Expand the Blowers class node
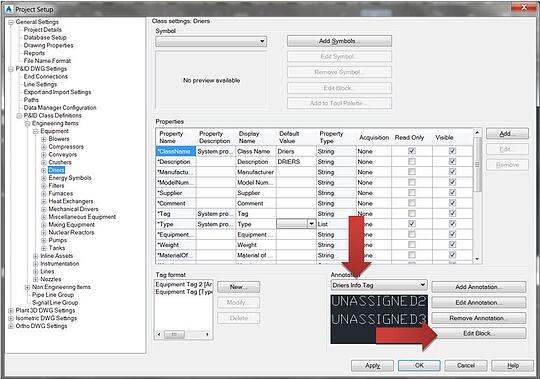540x379 pixels. coord(44,139)
